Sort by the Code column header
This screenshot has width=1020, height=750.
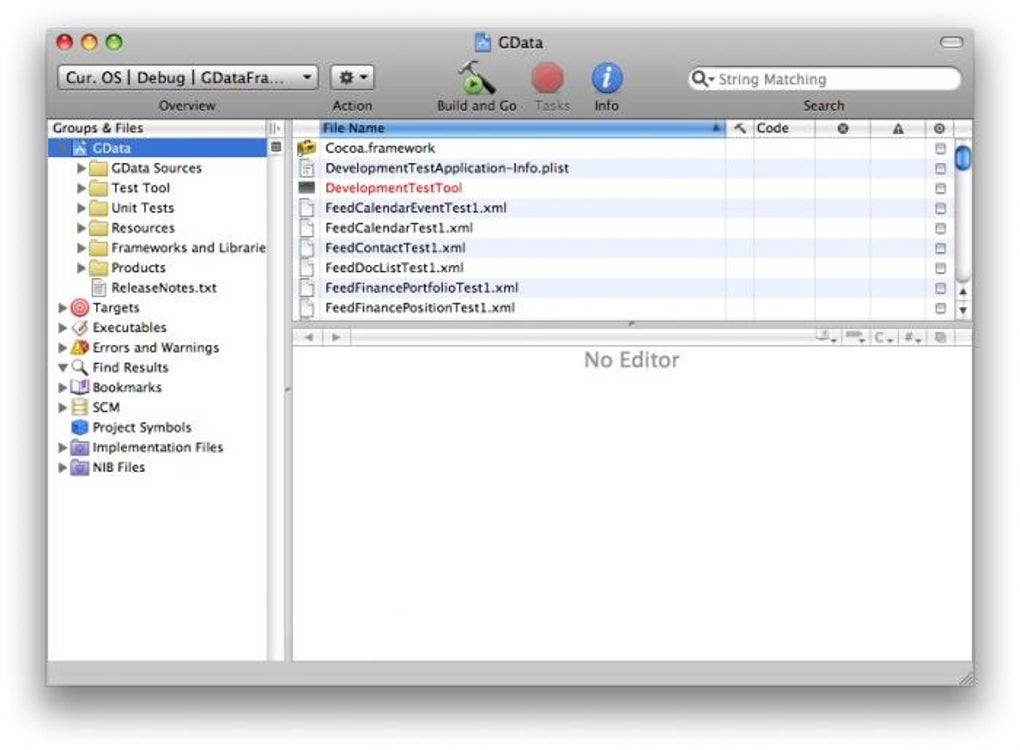pyautogui.click(x=784, y=128)
